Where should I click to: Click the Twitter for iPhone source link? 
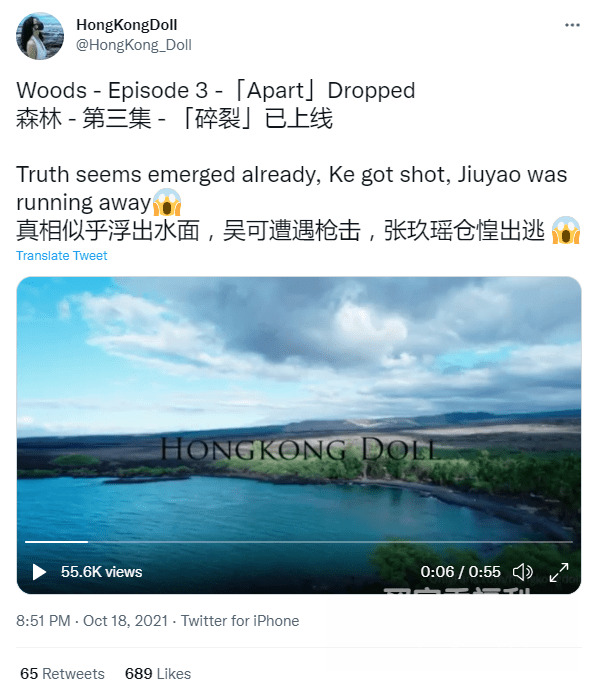point(240,620)
